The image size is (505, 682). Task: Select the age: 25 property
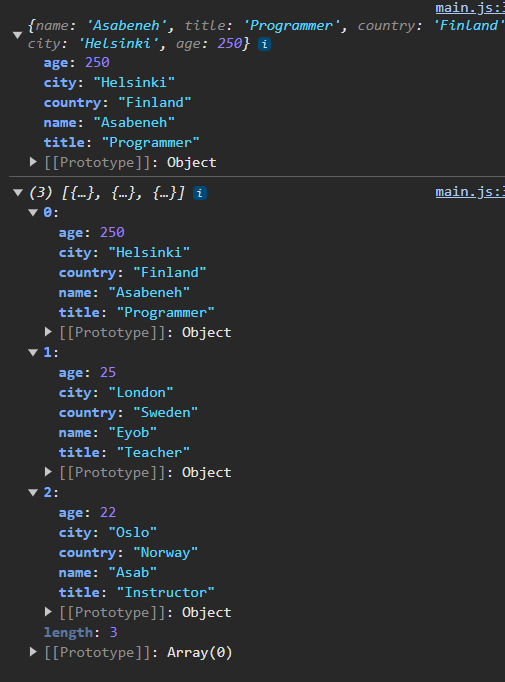[87, 372]
